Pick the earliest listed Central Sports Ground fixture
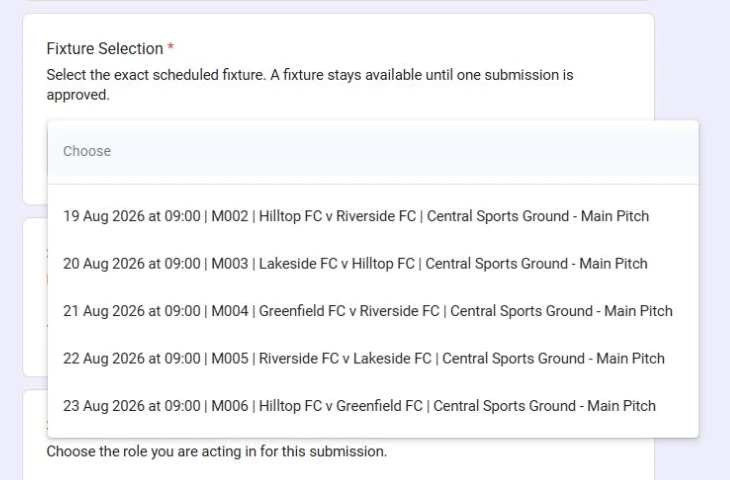Viewport: 730px width, 480px height. click(373, 216)
